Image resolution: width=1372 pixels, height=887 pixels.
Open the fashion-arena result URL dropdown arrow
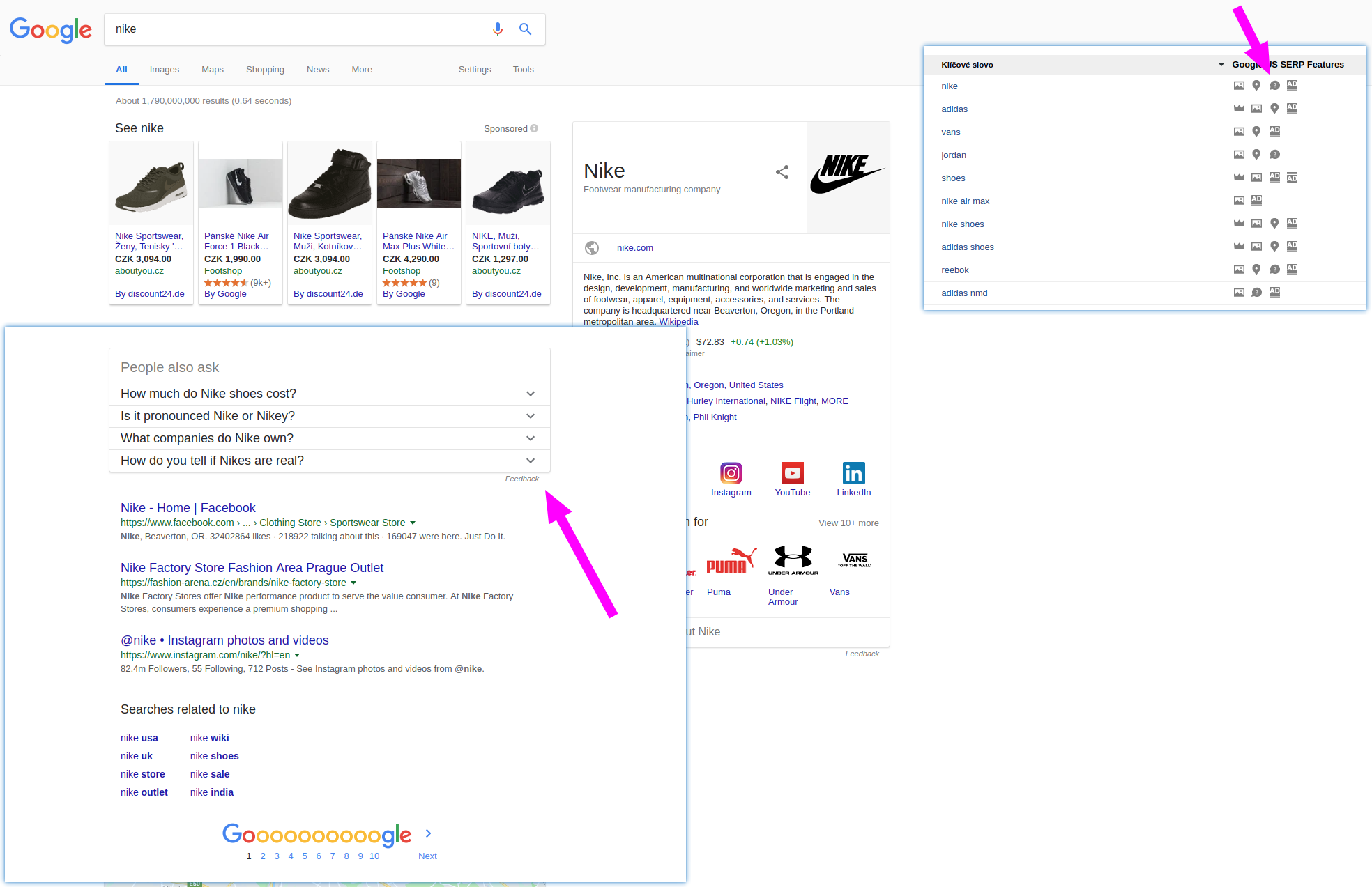click(353, 583)
